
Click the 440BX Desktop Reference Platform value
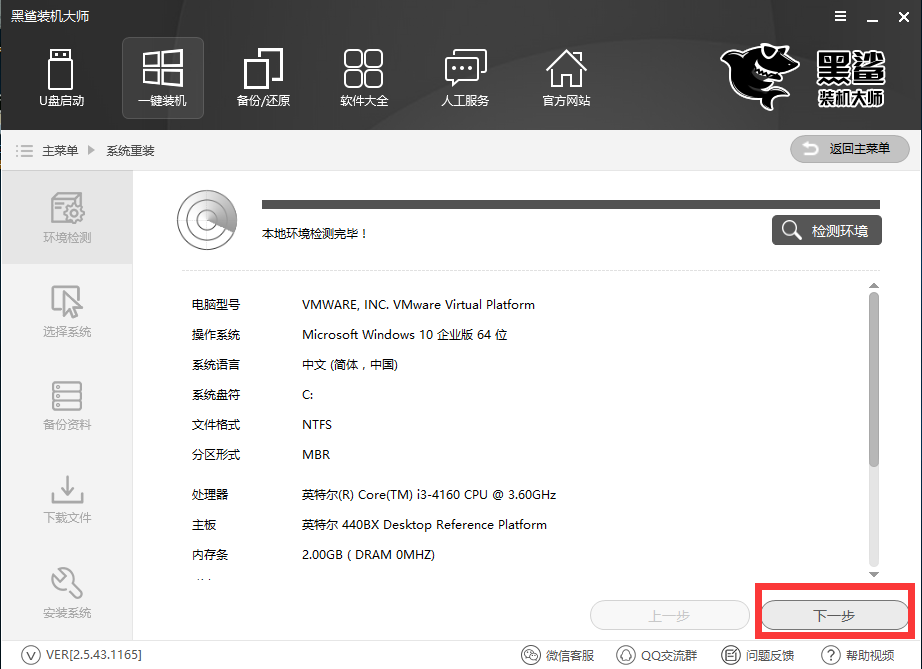(425, 524)
